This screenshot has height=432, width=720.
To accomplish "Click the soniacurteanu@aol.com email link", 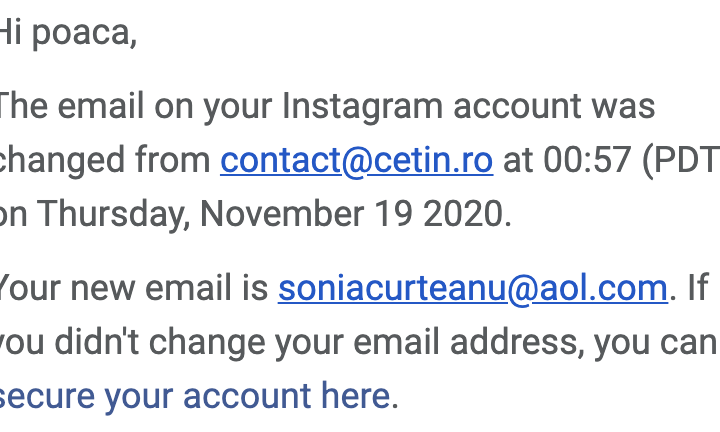I will [x=472, y=288].
